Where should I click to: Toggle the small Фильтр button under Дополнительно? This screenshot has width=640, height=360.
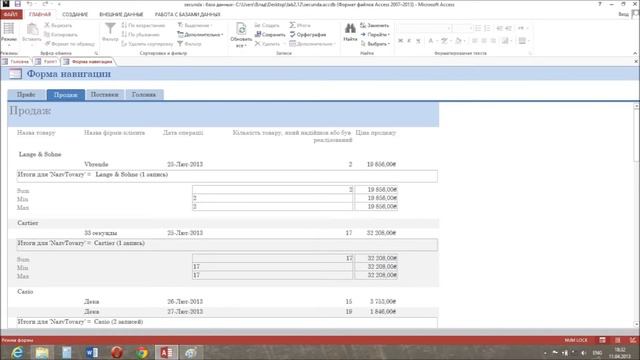[189, 44]
